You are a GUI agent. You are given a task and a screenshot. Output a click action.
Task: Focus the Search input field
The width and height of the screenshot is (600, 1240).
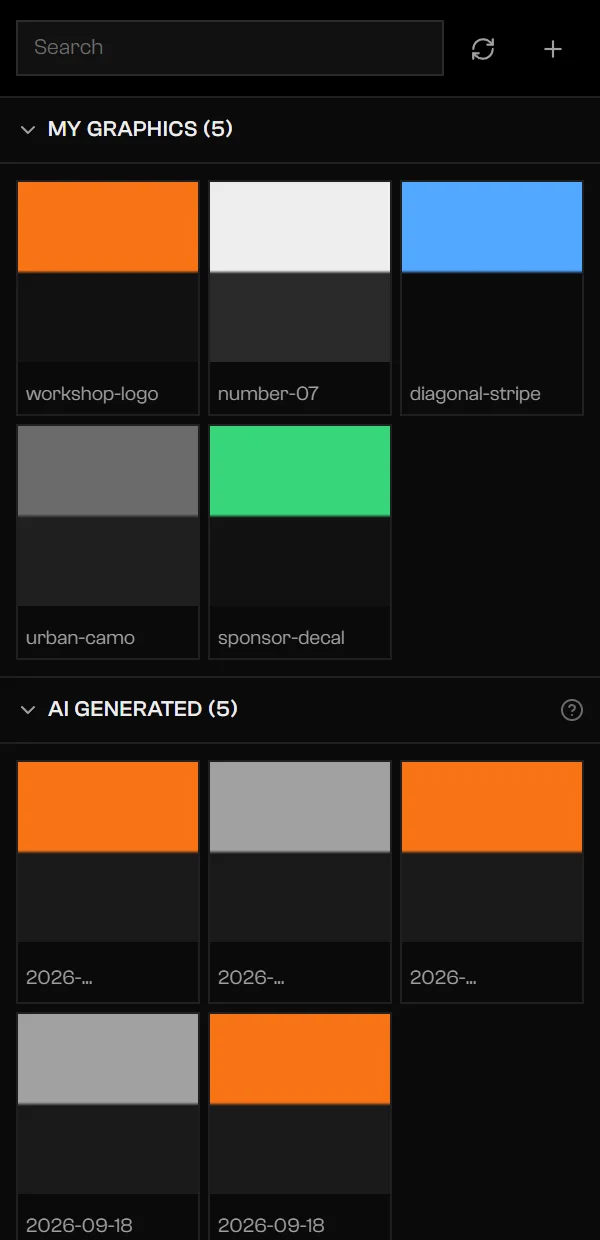[x=230, y=48]
